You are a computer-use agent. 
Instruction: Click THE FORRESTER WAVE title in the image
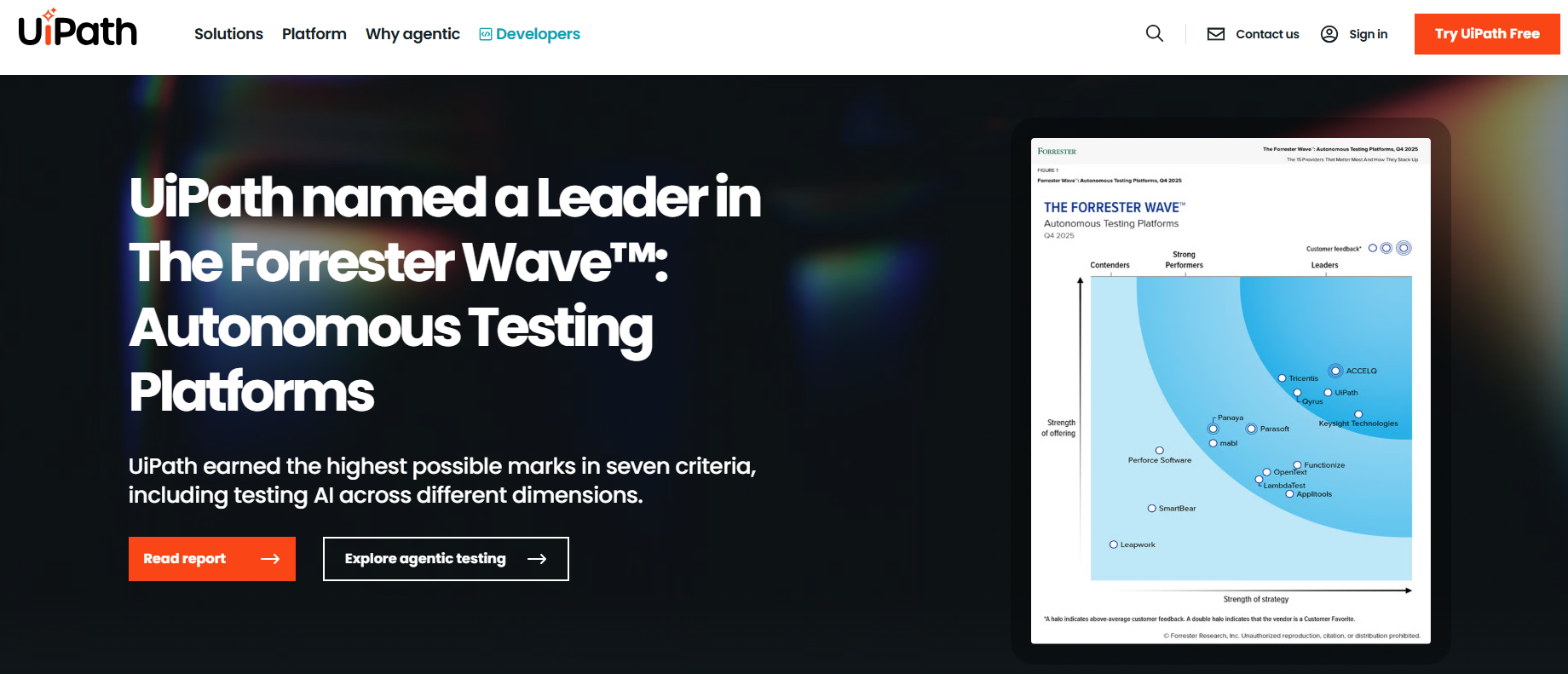click(1115, 207)
